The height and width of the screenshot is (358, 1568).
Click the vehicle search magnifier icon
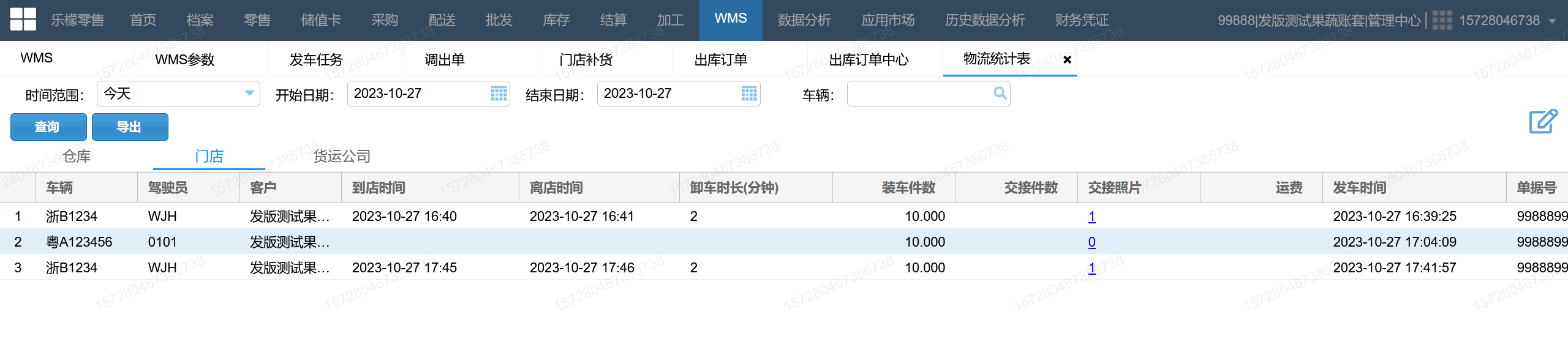click(x=1000, y=93)
